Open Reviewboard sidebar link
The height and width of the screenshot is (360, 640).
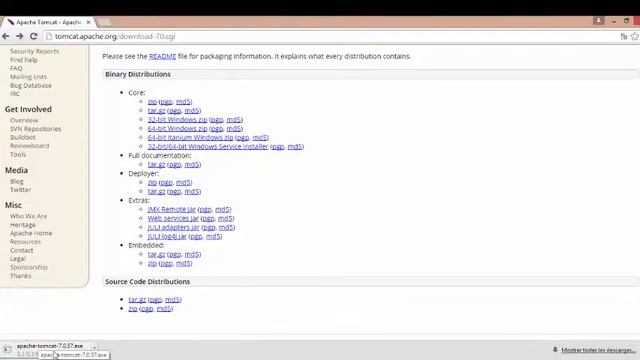tap(30, 146)
